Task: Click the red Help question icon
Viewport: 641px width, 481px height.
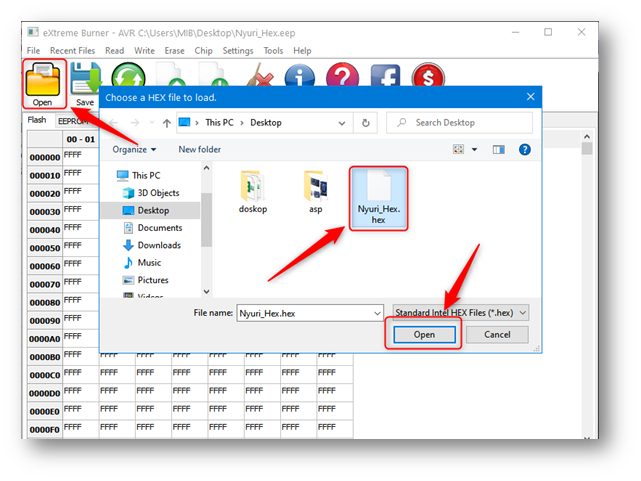Action: click(343, 74)
